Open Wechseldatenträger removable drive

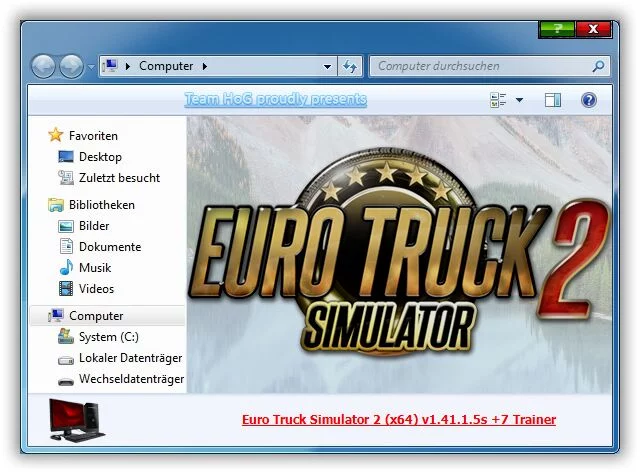tap(131, 379)
